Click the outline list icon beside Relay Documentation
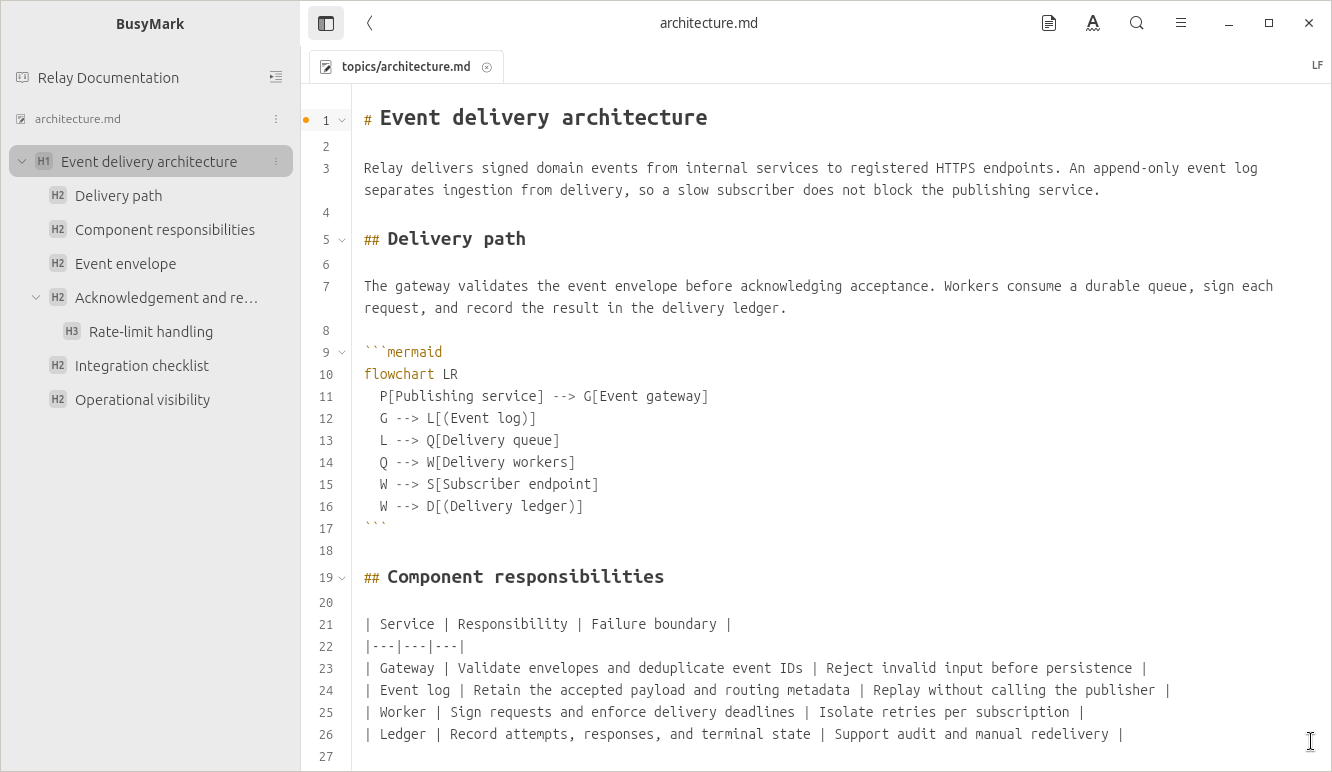Viewport: 1332px width, 772px height. click(x=276, y=77)
